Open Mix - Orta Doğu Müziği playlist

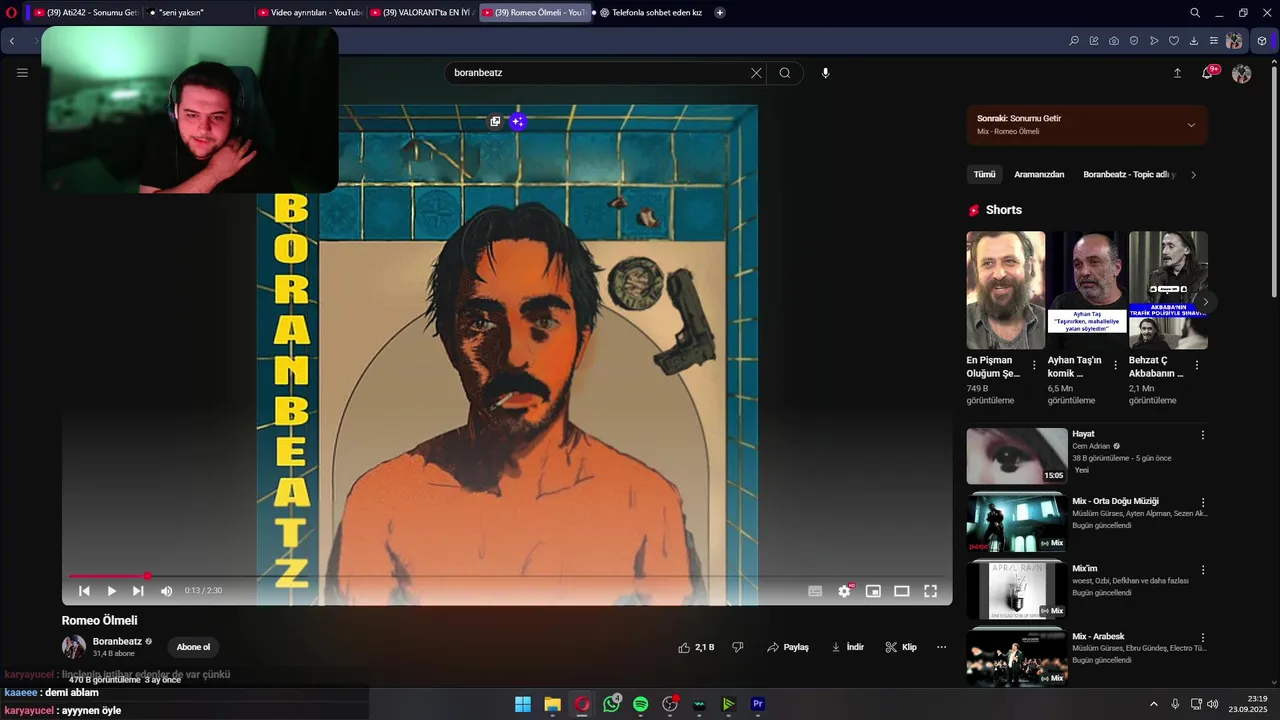(x=1017, y=523)
